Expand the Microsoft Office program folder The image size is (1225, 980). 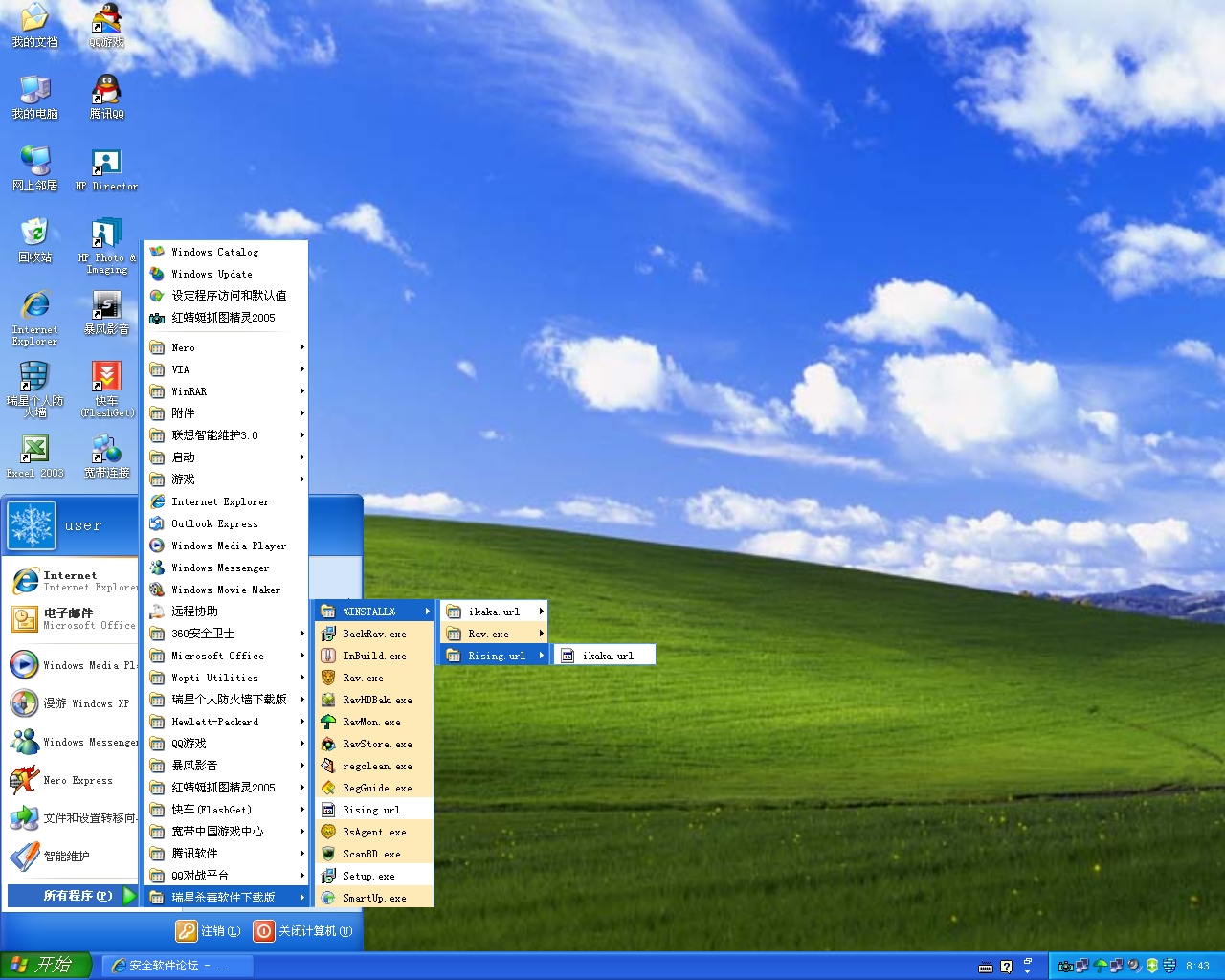point(226,656)
